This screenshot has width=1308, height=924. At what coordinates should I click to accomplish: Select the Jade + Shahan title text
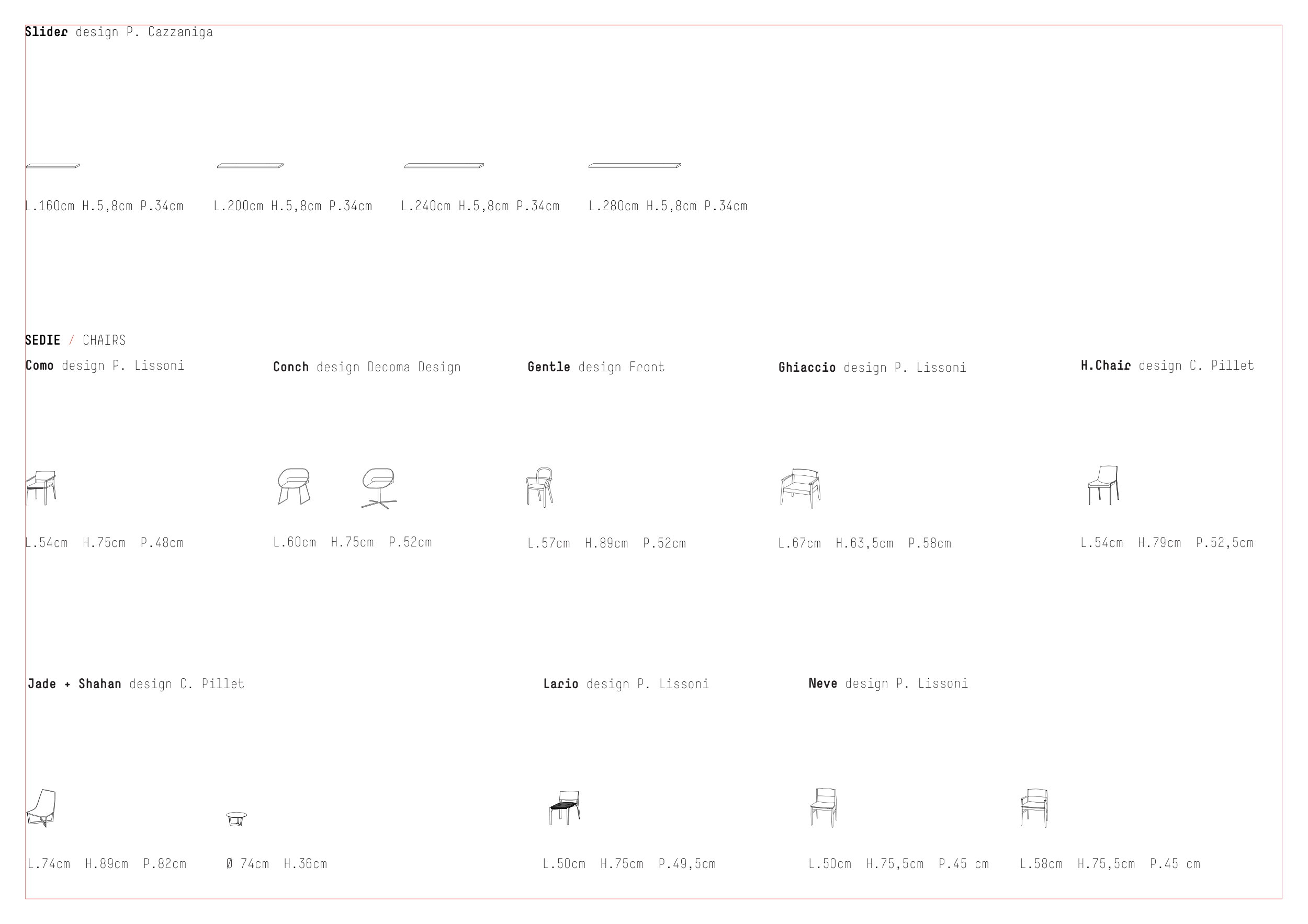[75, 684]
